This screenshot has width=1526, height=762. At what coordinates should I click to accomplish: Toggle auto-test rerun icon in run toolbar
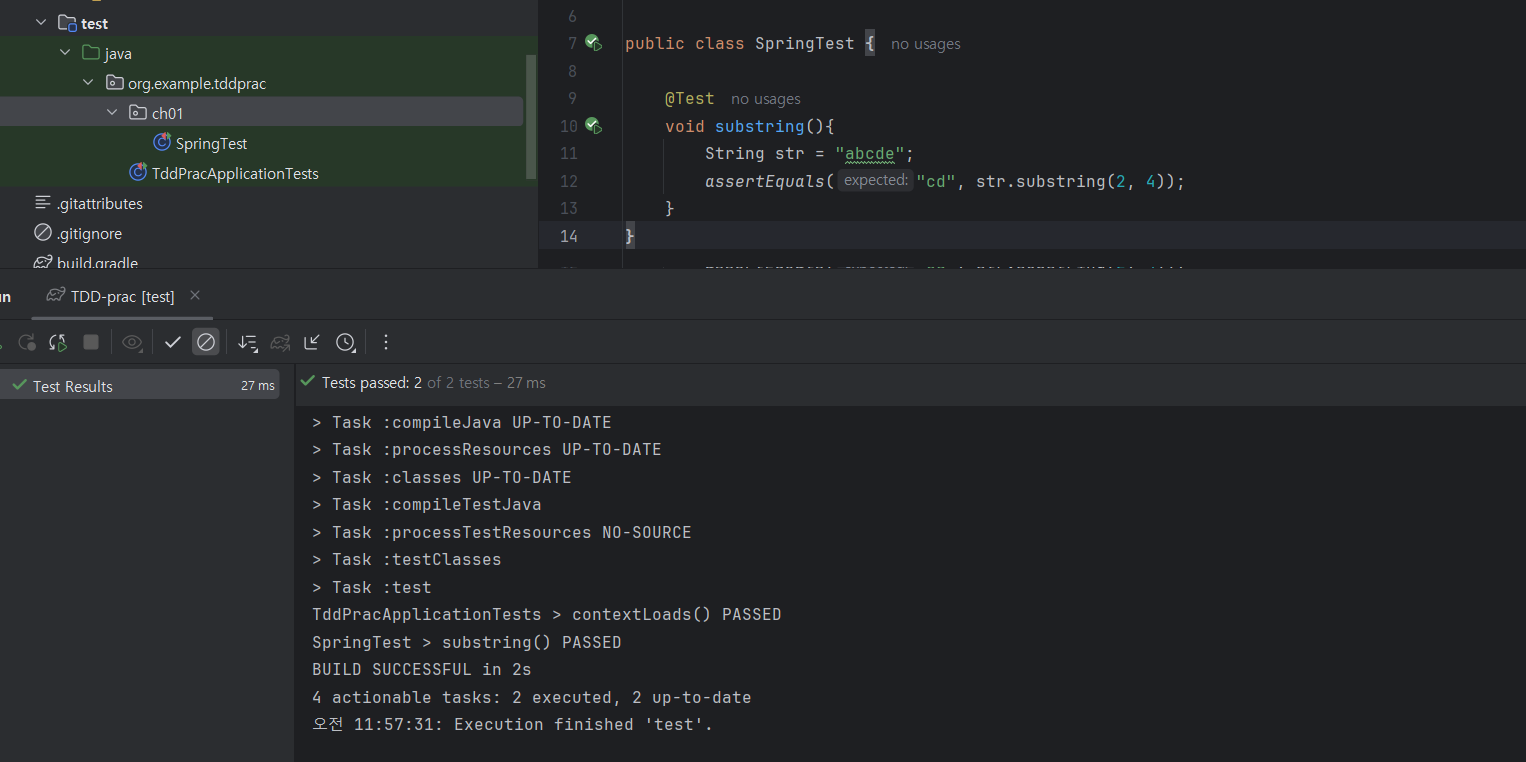(x=59, y=342)
